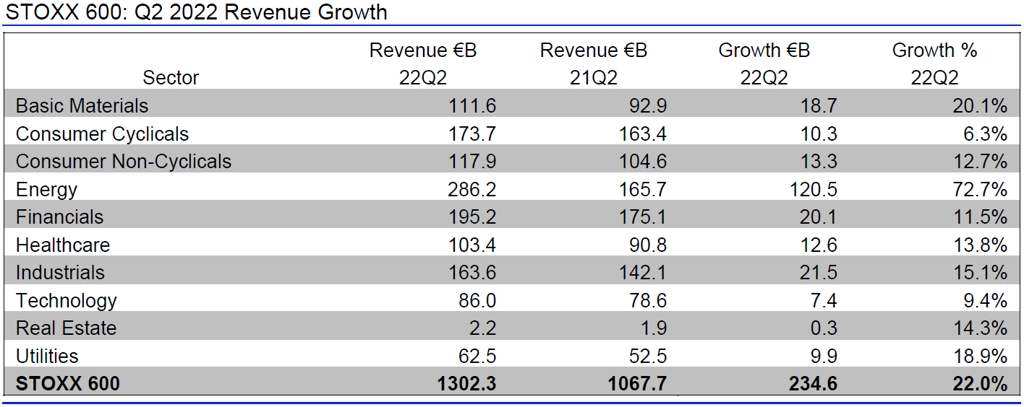The height and width of the screenshot is (407, 1024).
Task: Select Energy 21Q2 revenue 165.7
Action: (x=641, y=189)
